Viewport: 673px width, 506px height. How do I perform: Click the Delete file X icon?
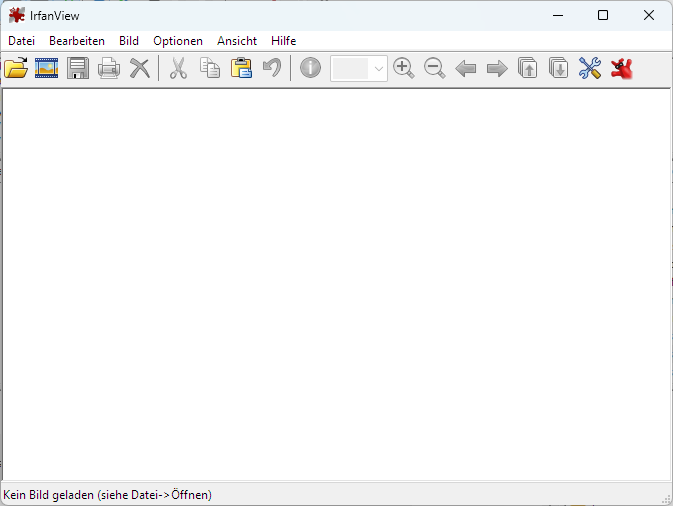[139, 68]
